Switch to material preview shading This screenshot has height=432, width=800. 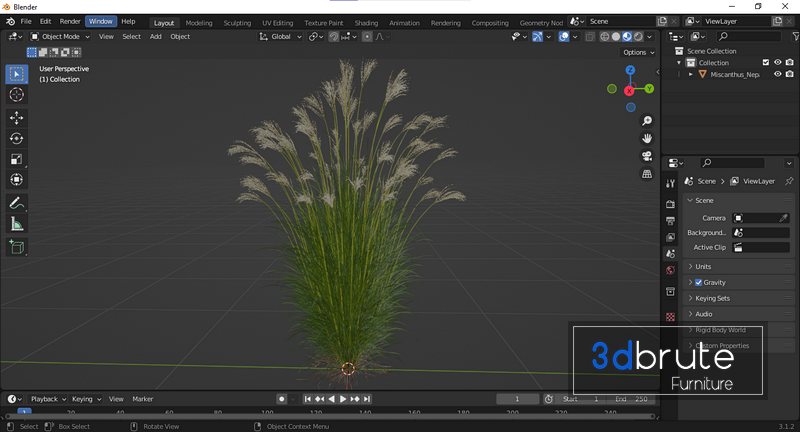tap(627, 37)
